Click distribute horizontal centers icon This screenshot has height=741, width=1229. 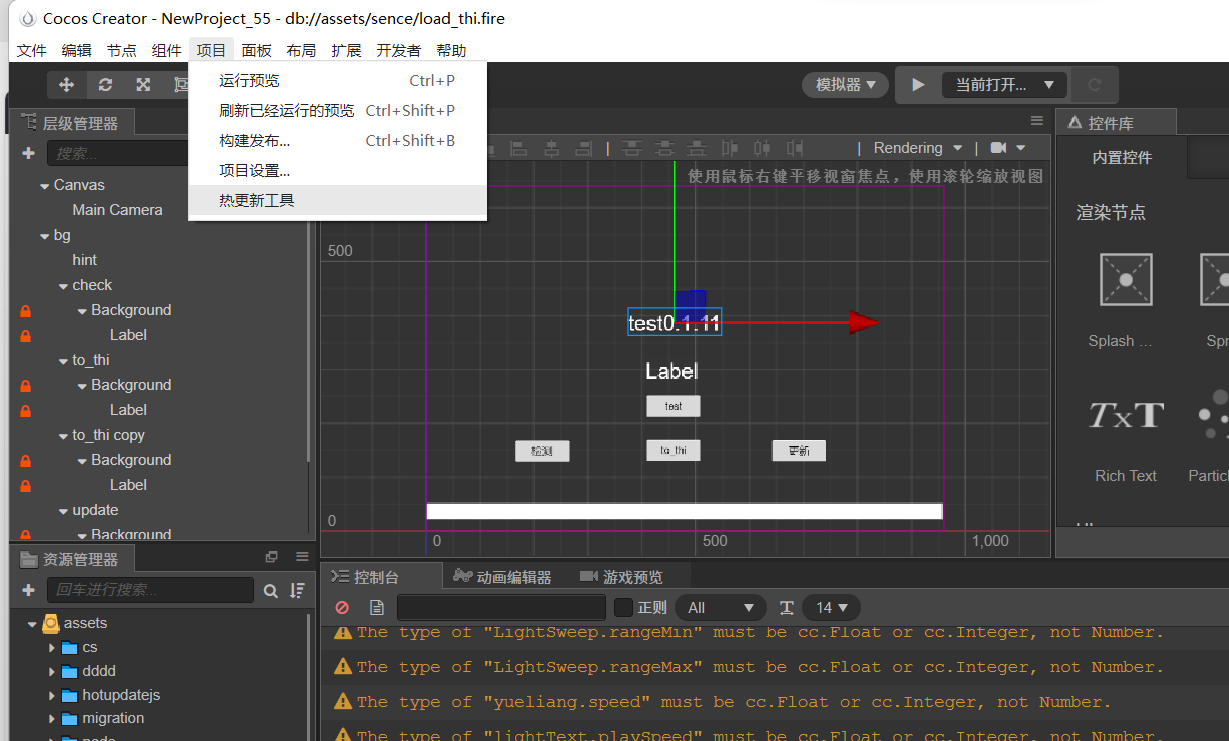click(x=762, y=148)
